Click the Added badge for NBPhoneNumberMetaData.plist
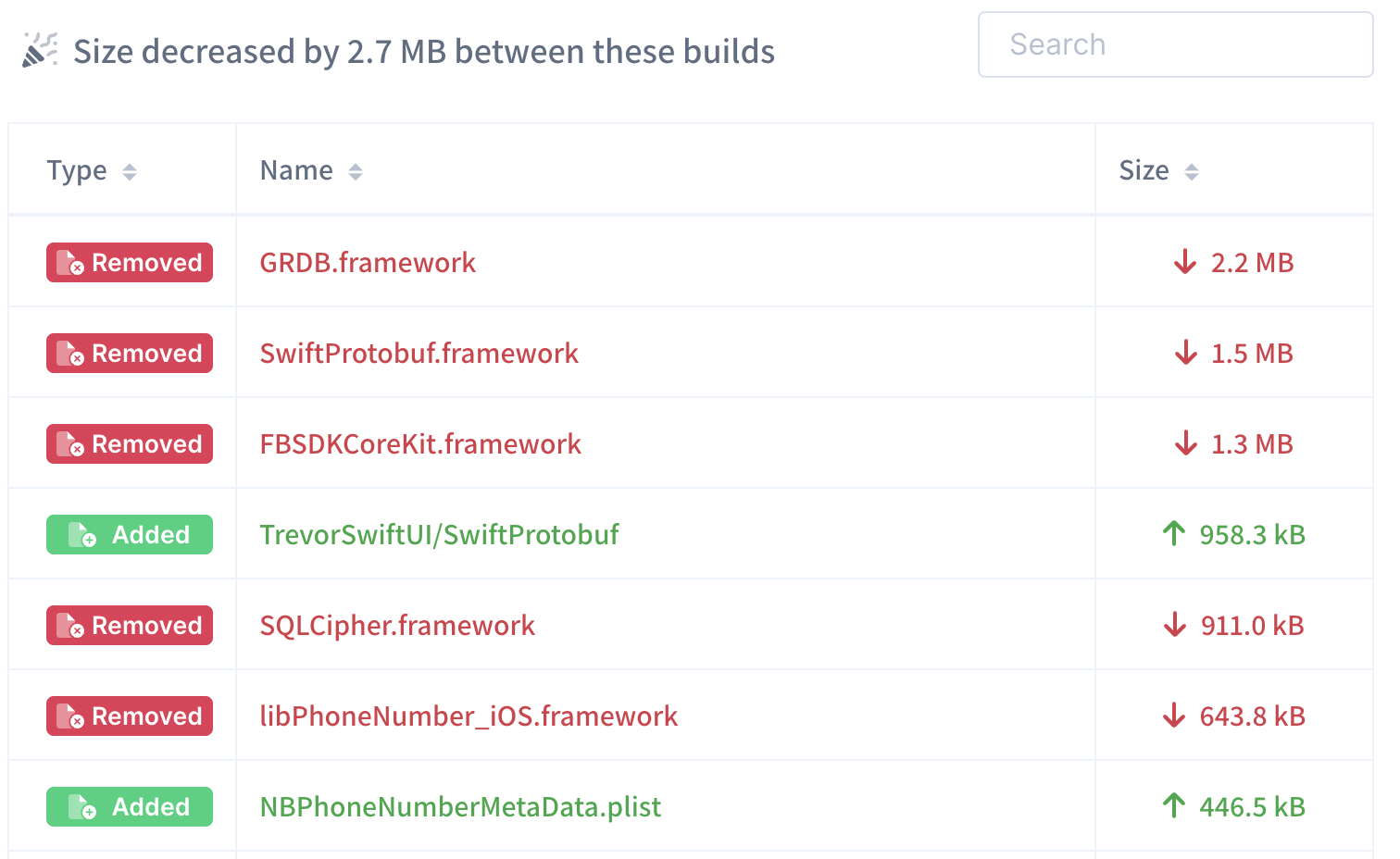Image resolution: width=1400 pixels, height=859 pixels. tap(129, 806)
